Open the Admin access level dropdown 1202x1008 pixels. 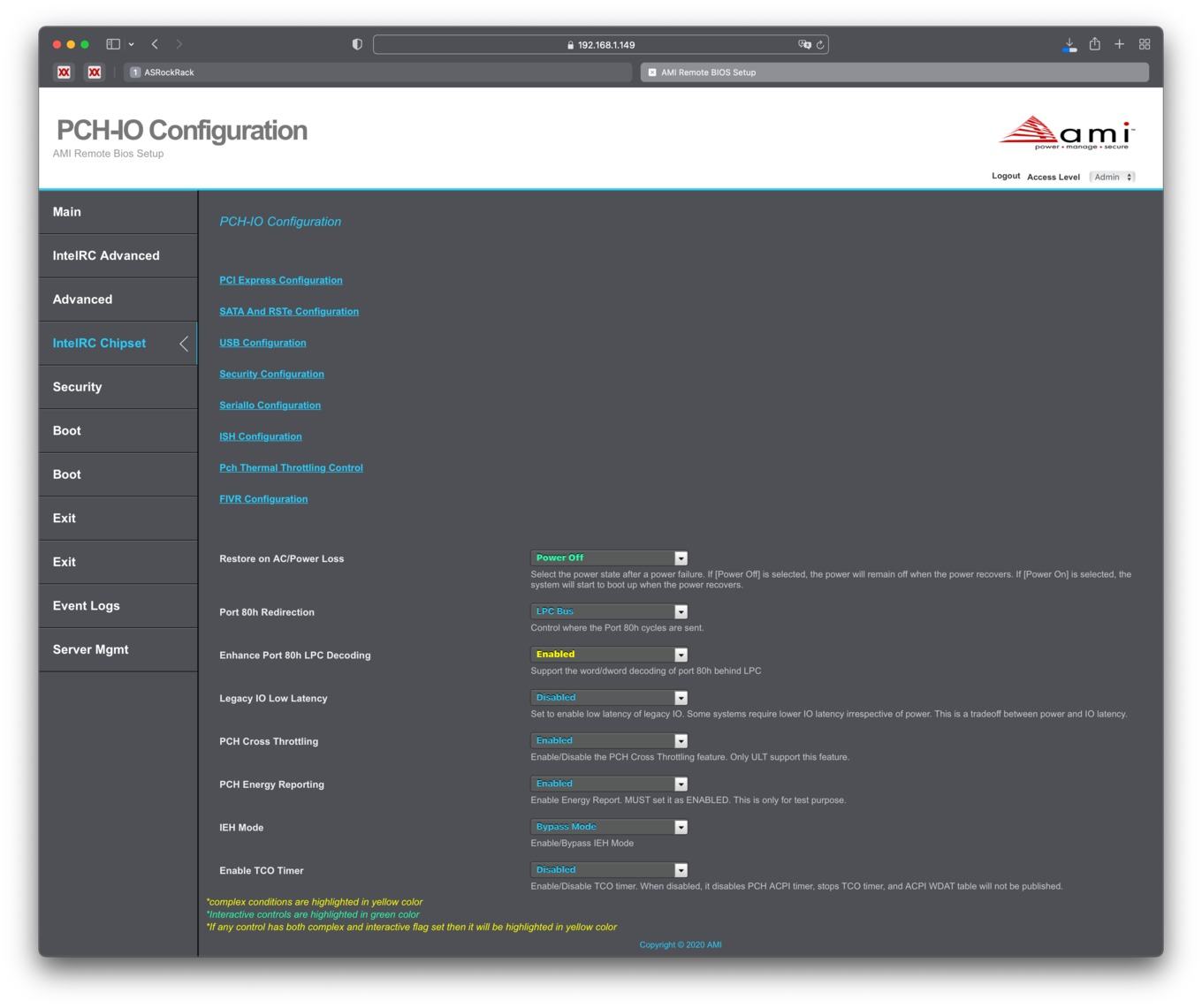coord(1112,177)
